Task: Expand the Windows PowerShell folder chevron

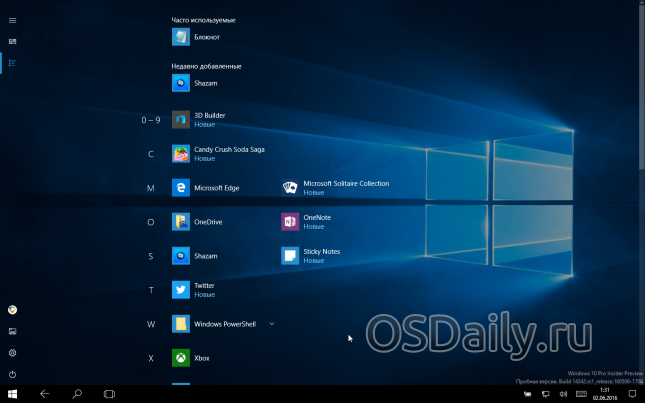Action: coord(272,324)
